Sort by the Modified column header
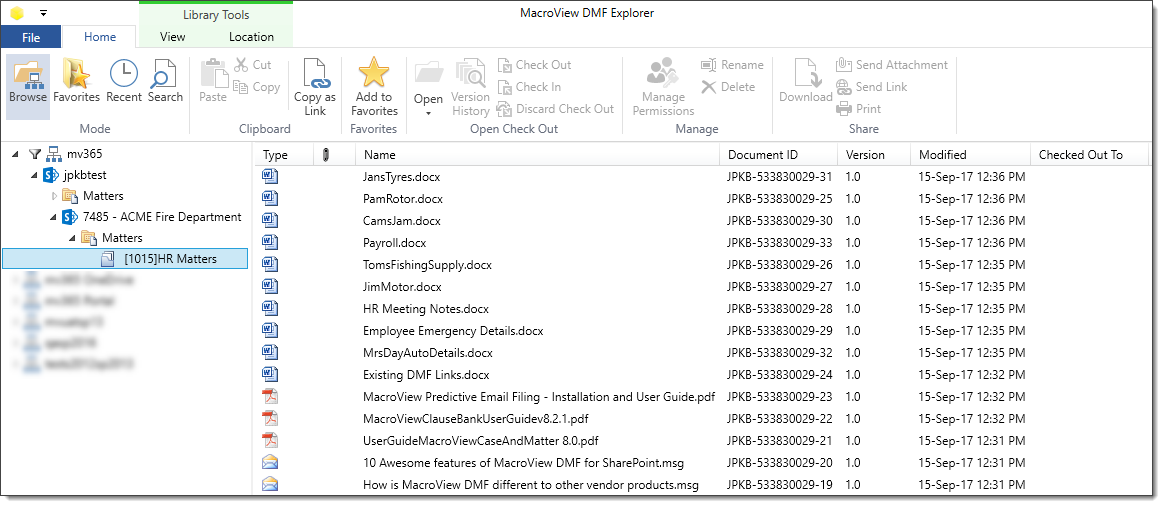 970,155
